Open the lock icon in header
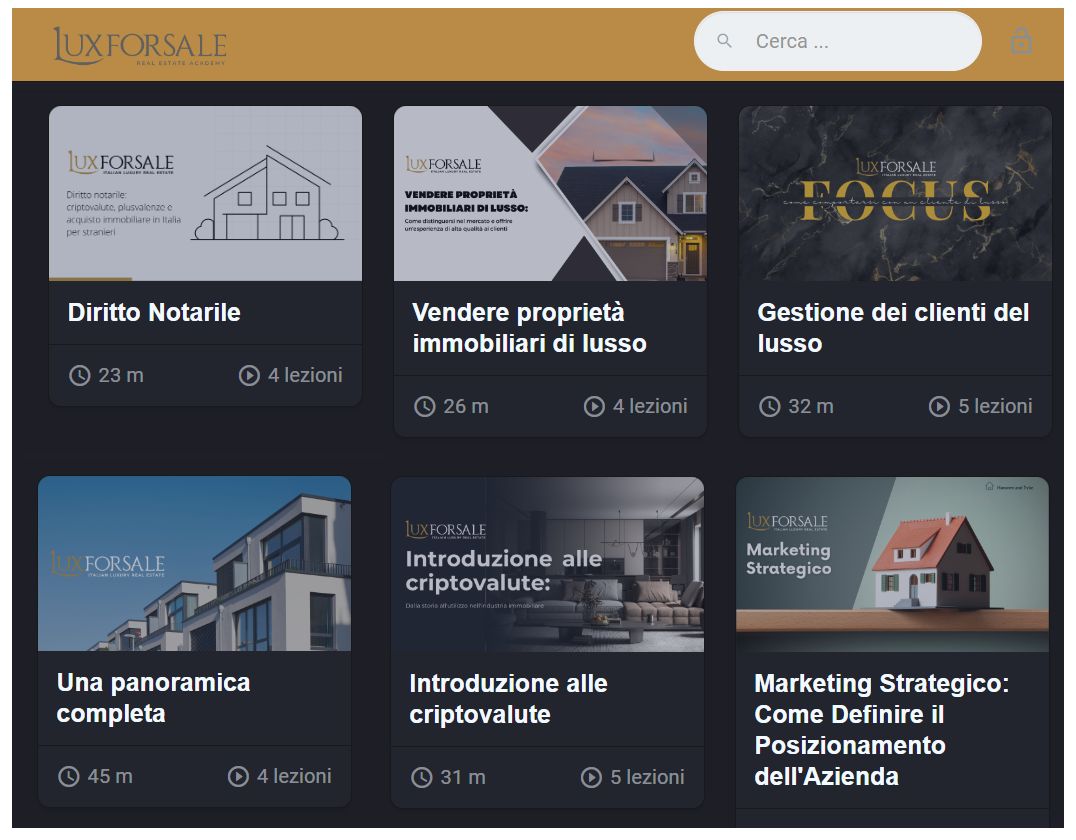Screen dimensions: 1076x840 [x=1021, y=41]
